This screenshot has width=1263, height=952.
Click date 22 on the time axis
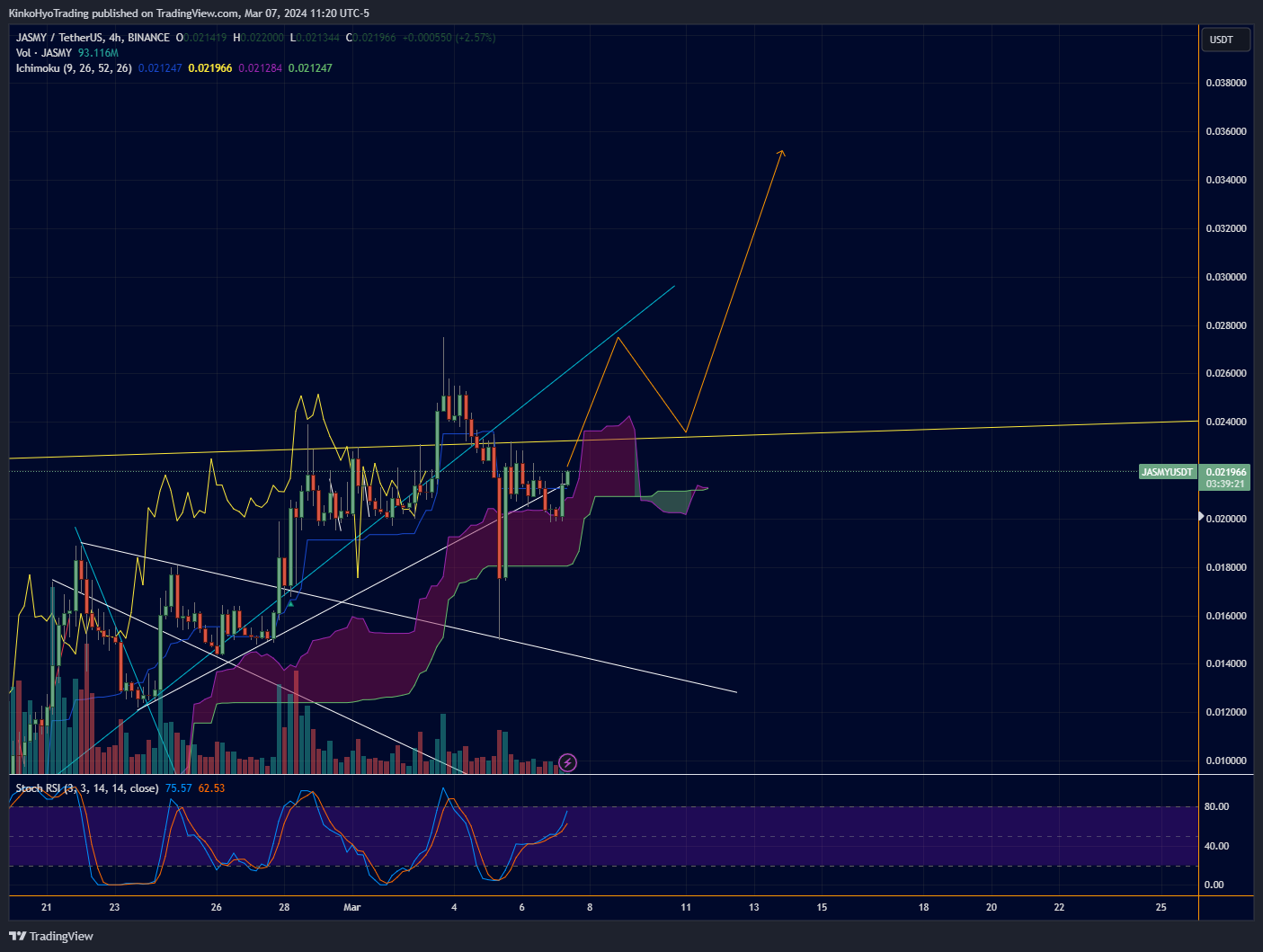[x=1059, y=907]
